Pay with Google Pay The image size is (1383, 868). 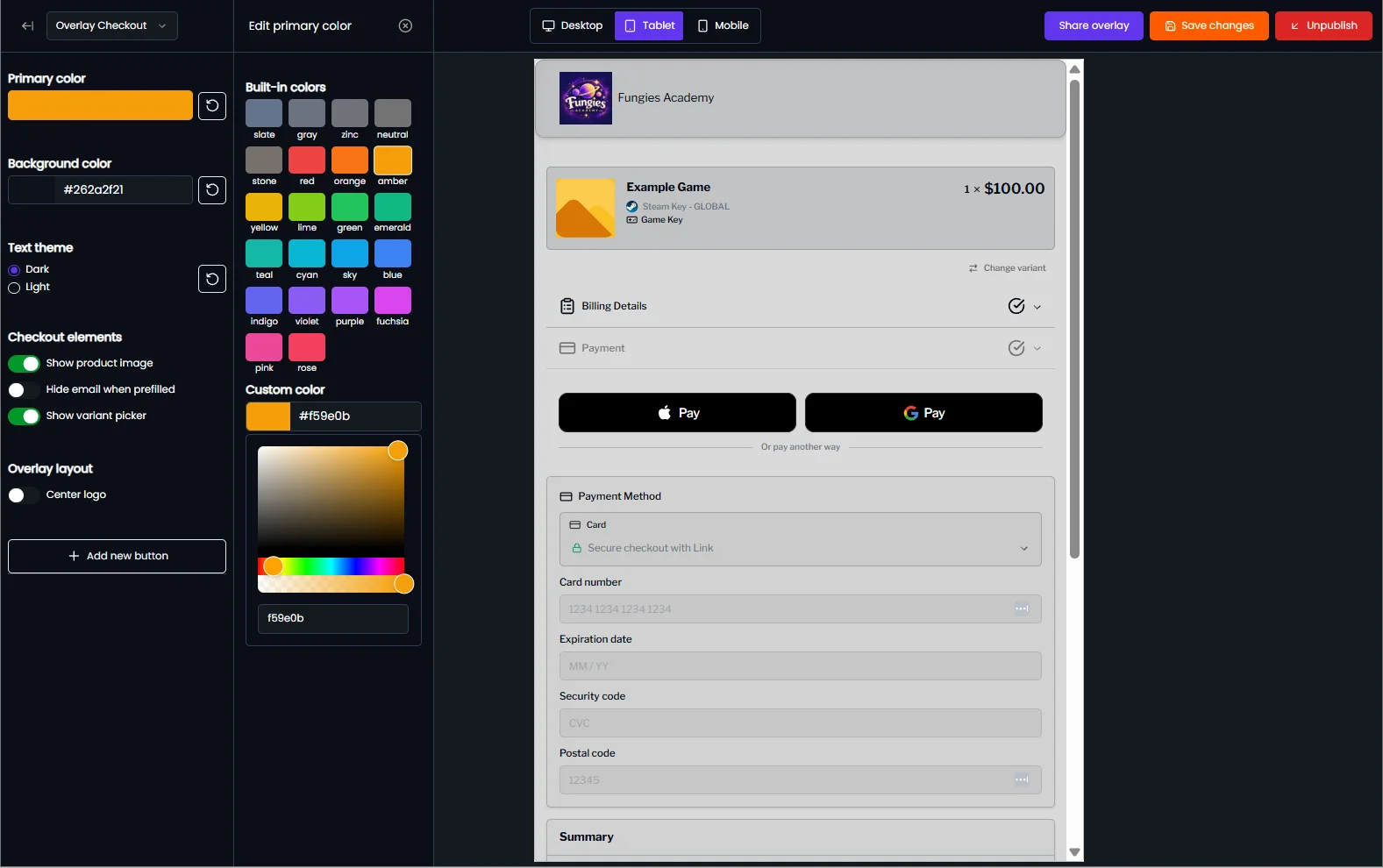point(923,413)
